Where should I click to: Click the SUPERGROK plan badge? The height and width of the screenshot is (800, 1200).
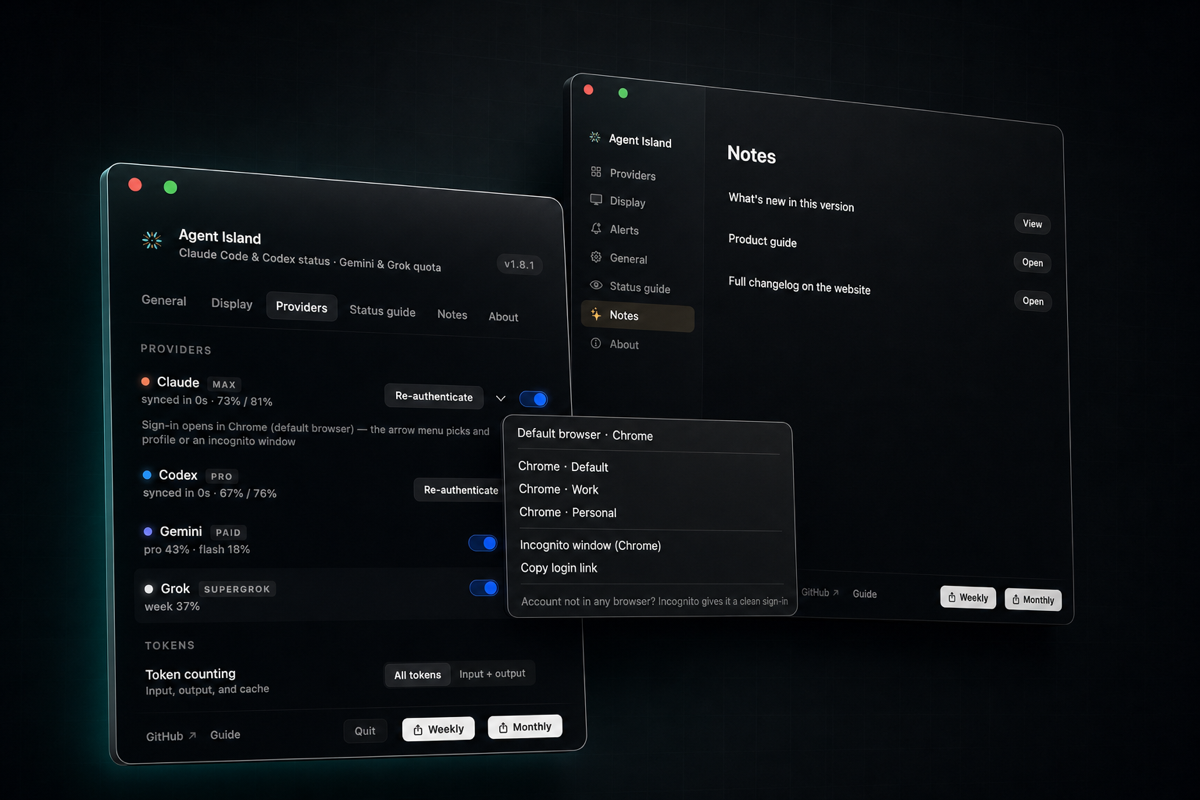pyautogui.click(x=237, y=589)
